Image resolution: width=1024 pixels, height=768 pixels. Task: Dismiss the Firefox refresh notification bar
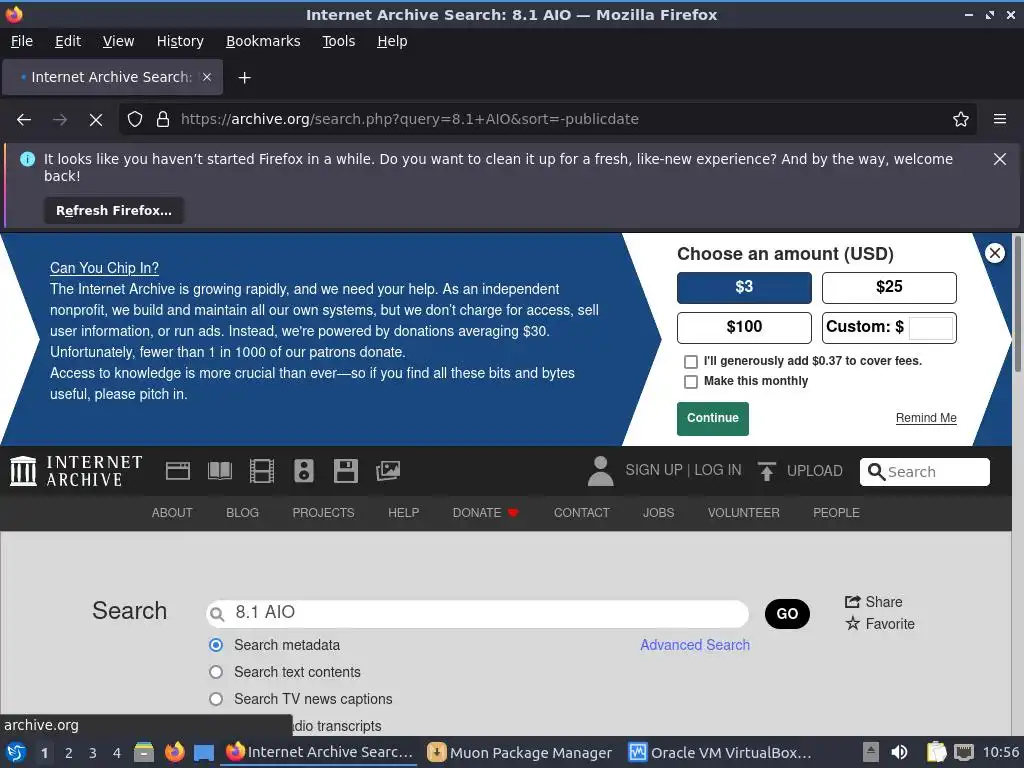click(x=999, y=159)
